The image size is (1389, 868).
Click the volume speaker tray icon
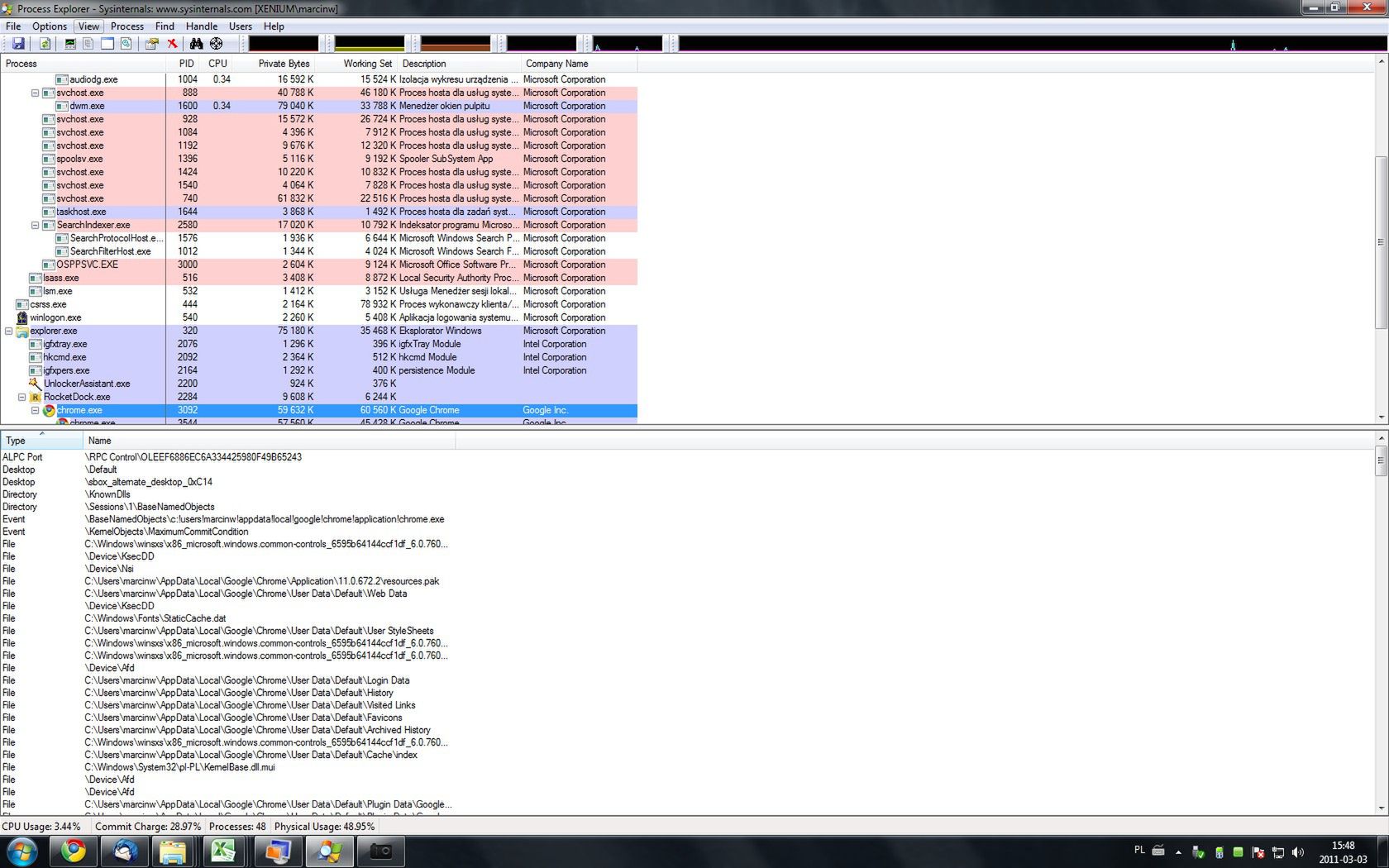[1298, 852]
